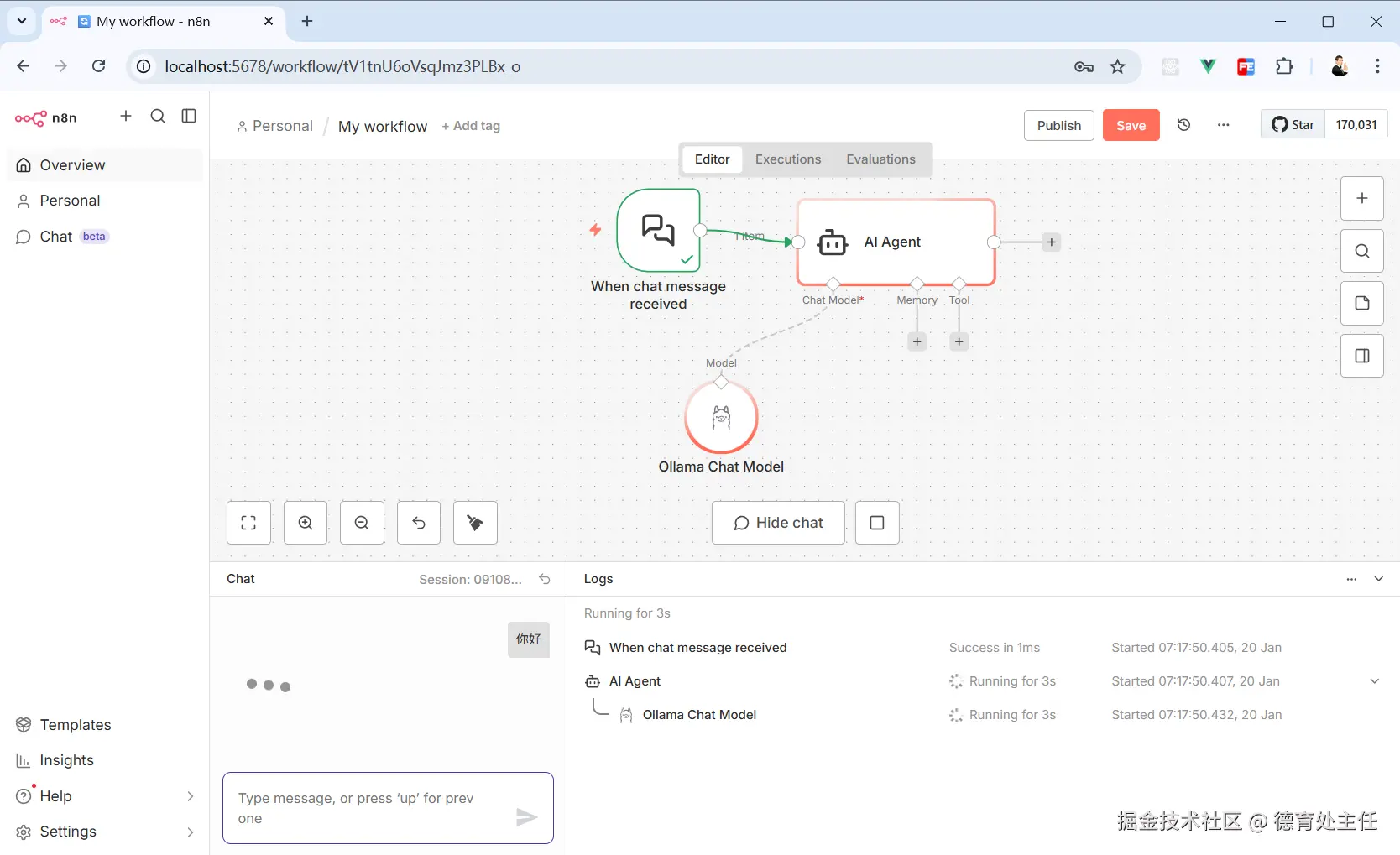The image size is (1400, 855).
Task: Expand the Settings submenu
Action: click(105, 832)
